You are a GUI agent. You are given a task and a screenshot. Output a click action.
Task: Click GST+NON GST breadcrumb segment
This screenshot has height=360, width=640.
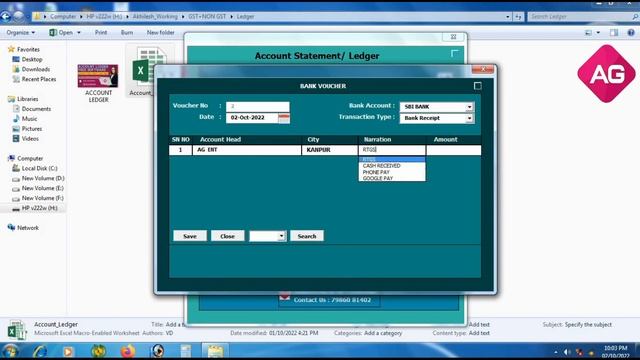click(x=207, y=17)
